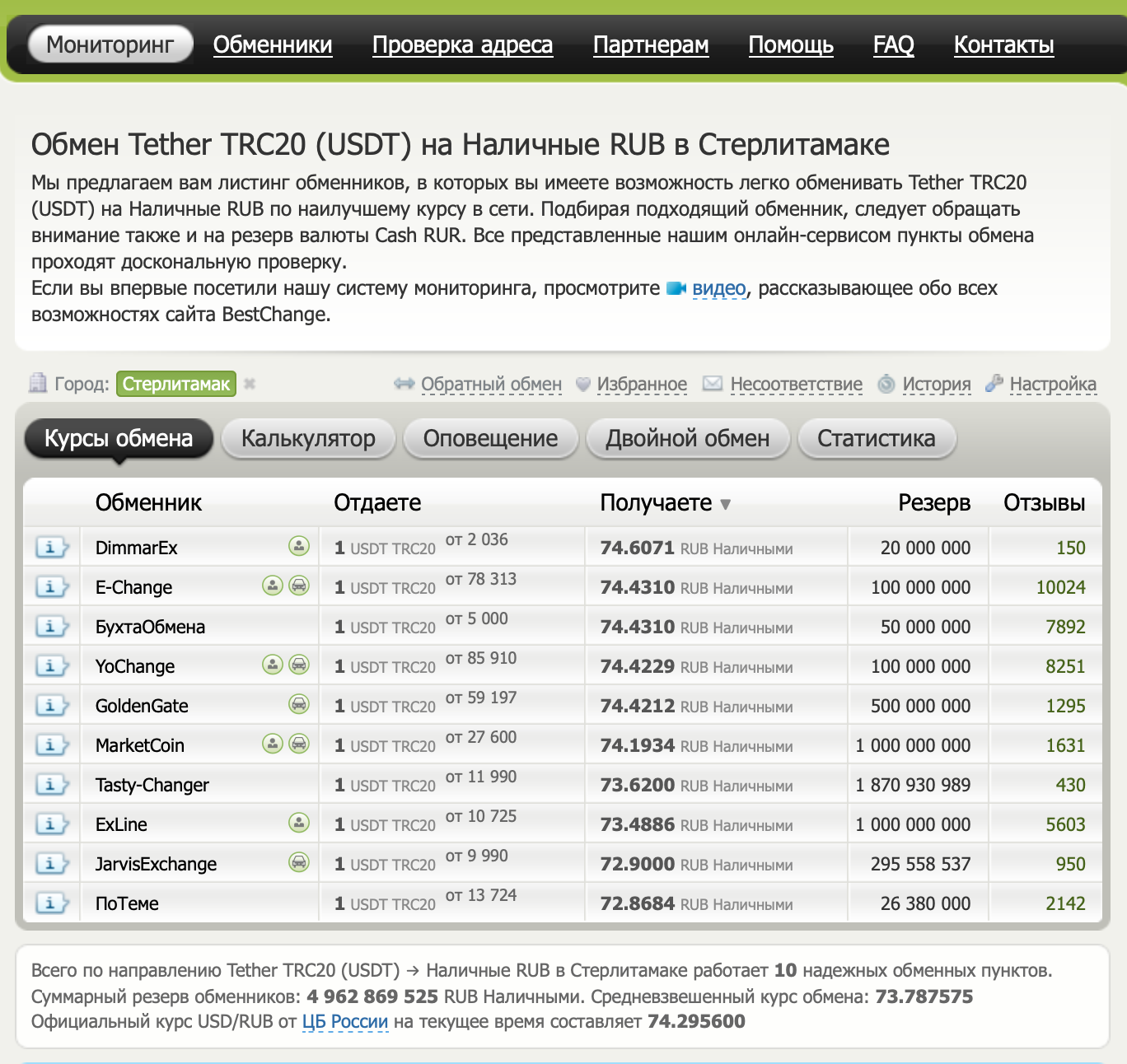Open the ПоТеме exchanger name
Viewport: 1127px width, 1064px height.
click(127, 903)
